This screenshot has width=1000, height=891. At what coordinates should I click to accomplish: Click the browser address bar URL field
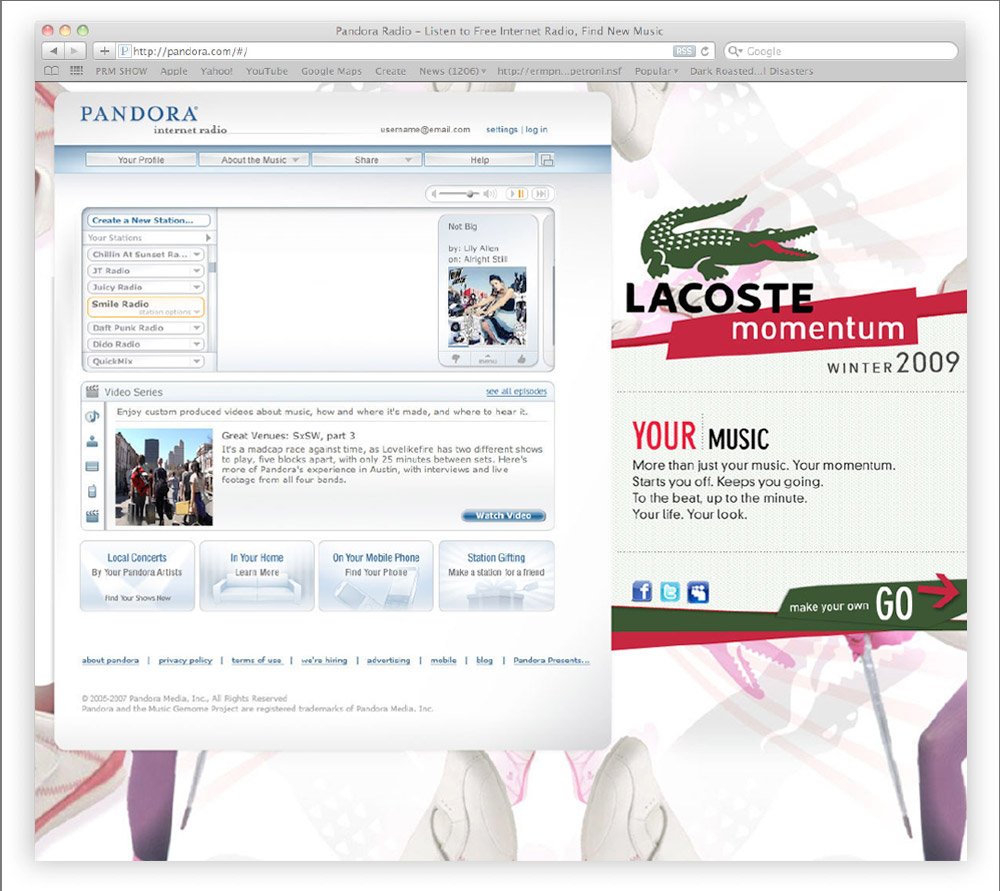(x=395, y=51)
